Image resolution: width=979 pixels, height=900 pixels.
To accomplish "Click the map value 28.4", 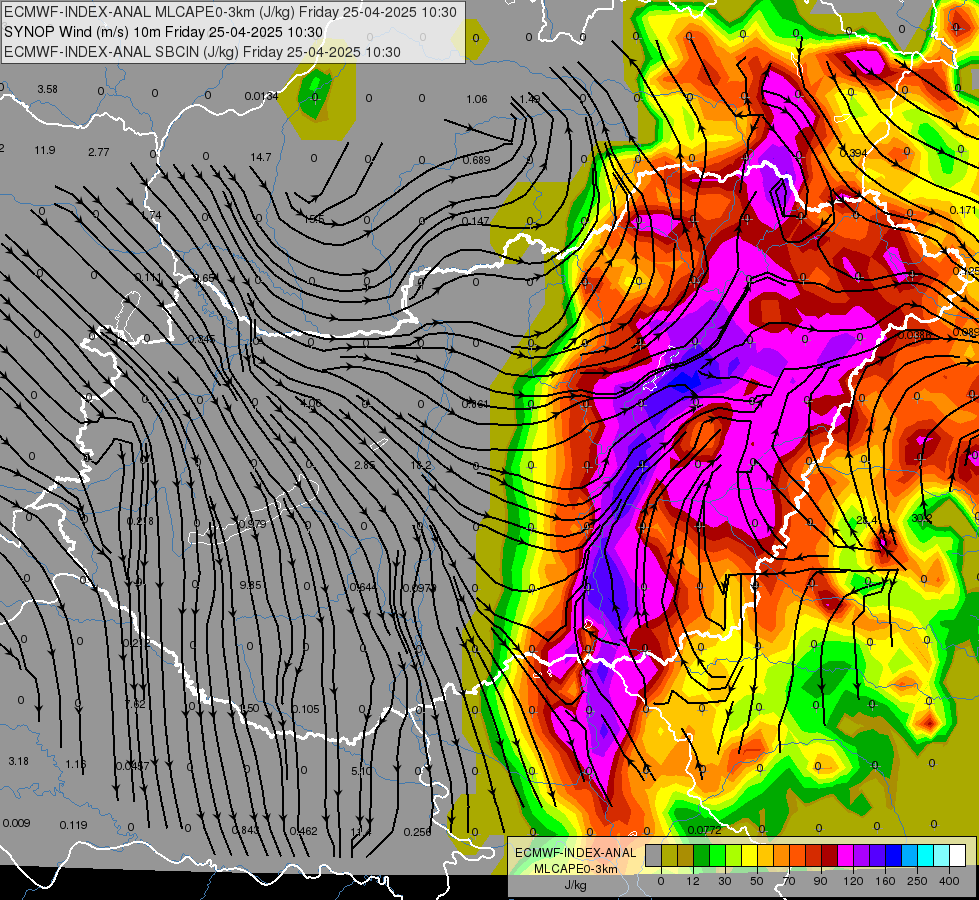I will point(867,520).
